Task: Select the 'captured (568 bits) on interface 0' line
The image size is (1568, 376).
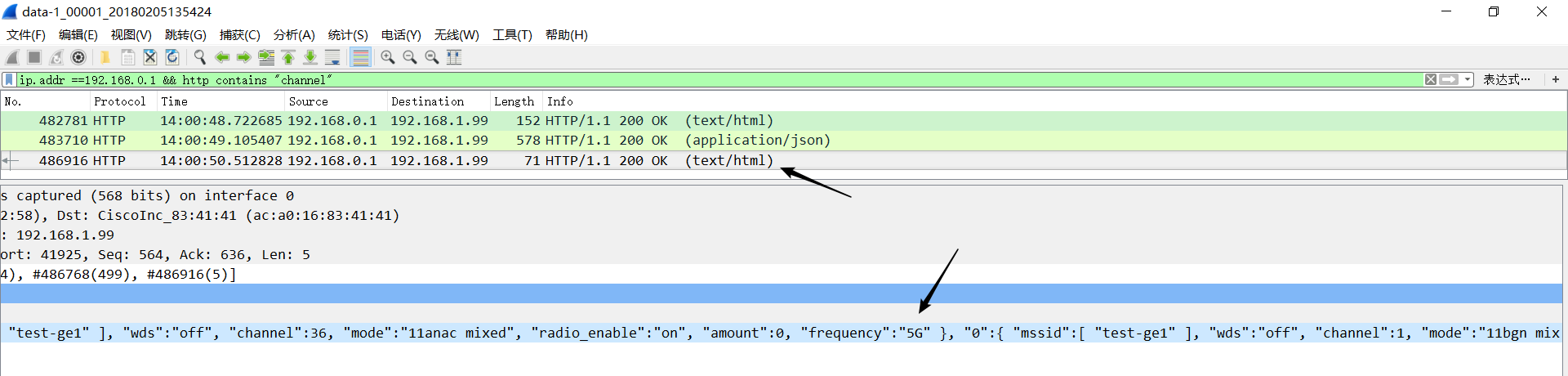Action: click(x=781, y=196)
